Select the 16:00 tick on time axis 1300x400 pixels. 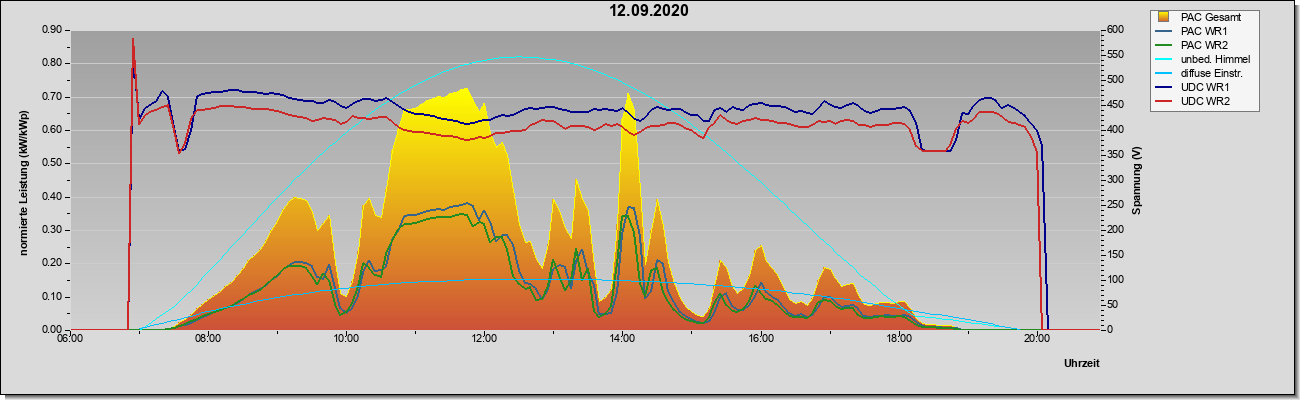click(x=760, y=339)
